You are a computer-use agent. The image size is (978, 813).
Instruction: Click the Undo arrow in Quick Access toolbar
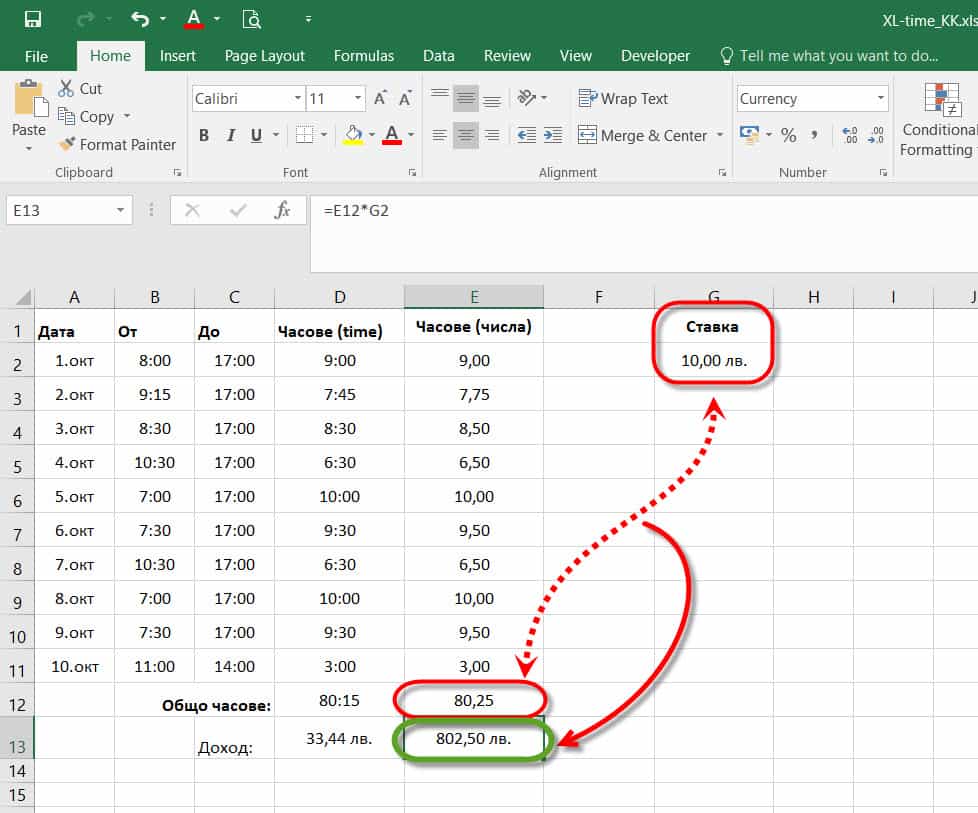tap(140, 19)
